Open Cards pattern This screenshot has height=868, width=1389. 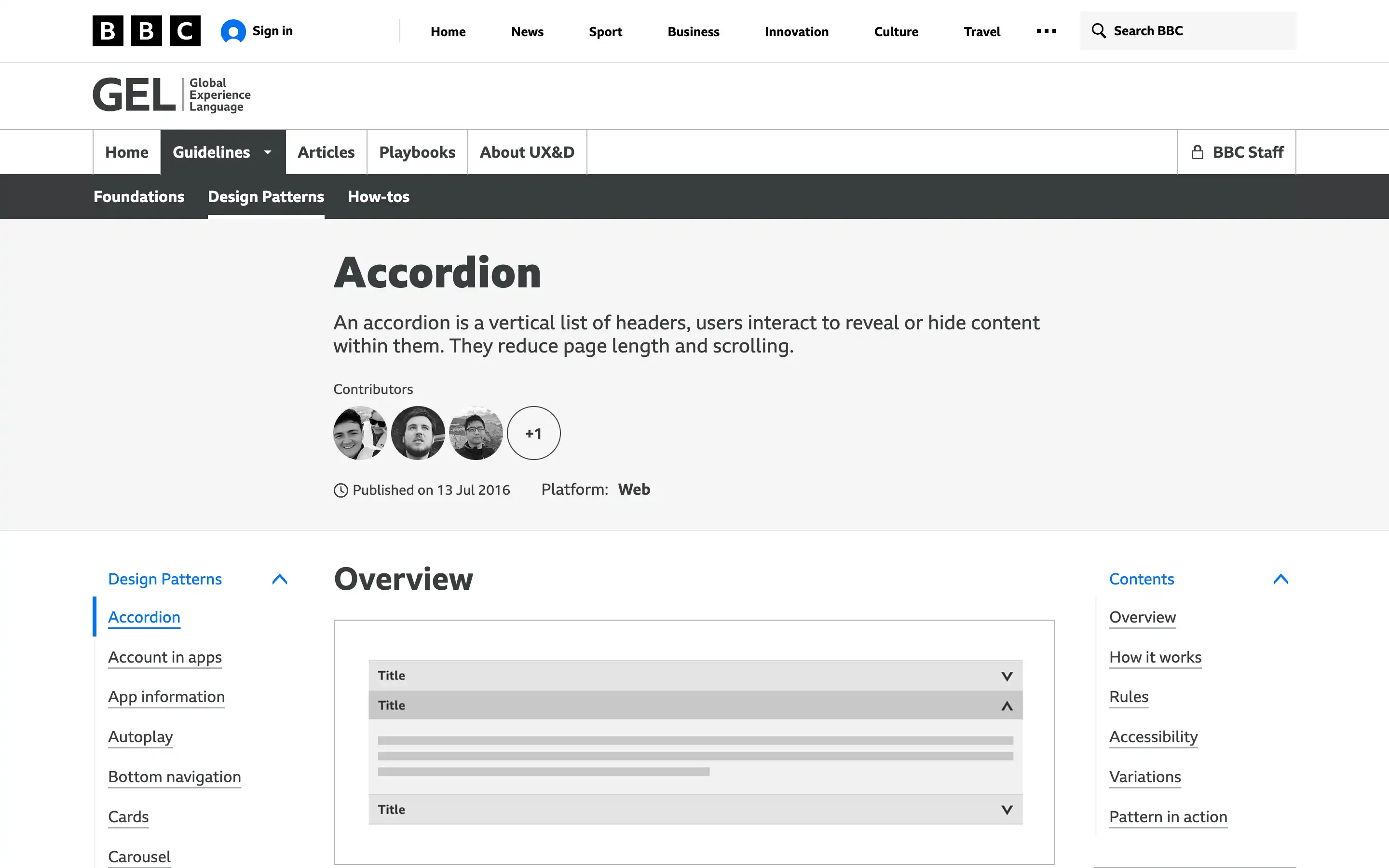click(x=128, y=817)
